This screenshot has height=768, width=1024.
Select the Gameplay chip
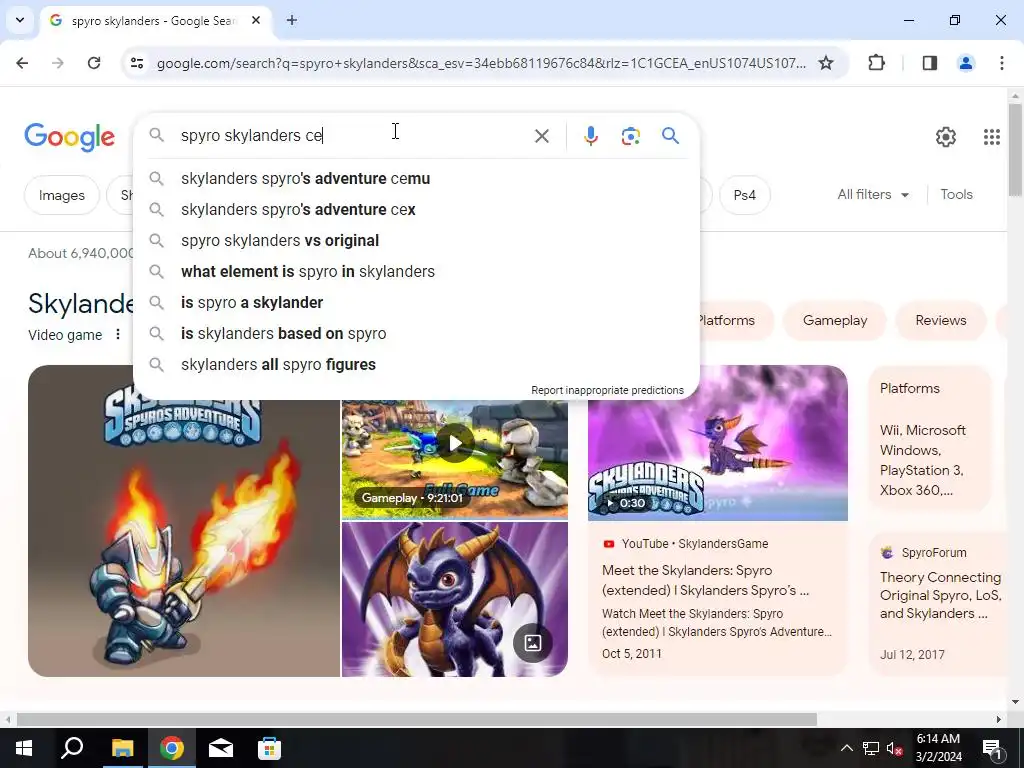(x=835, y=321)
